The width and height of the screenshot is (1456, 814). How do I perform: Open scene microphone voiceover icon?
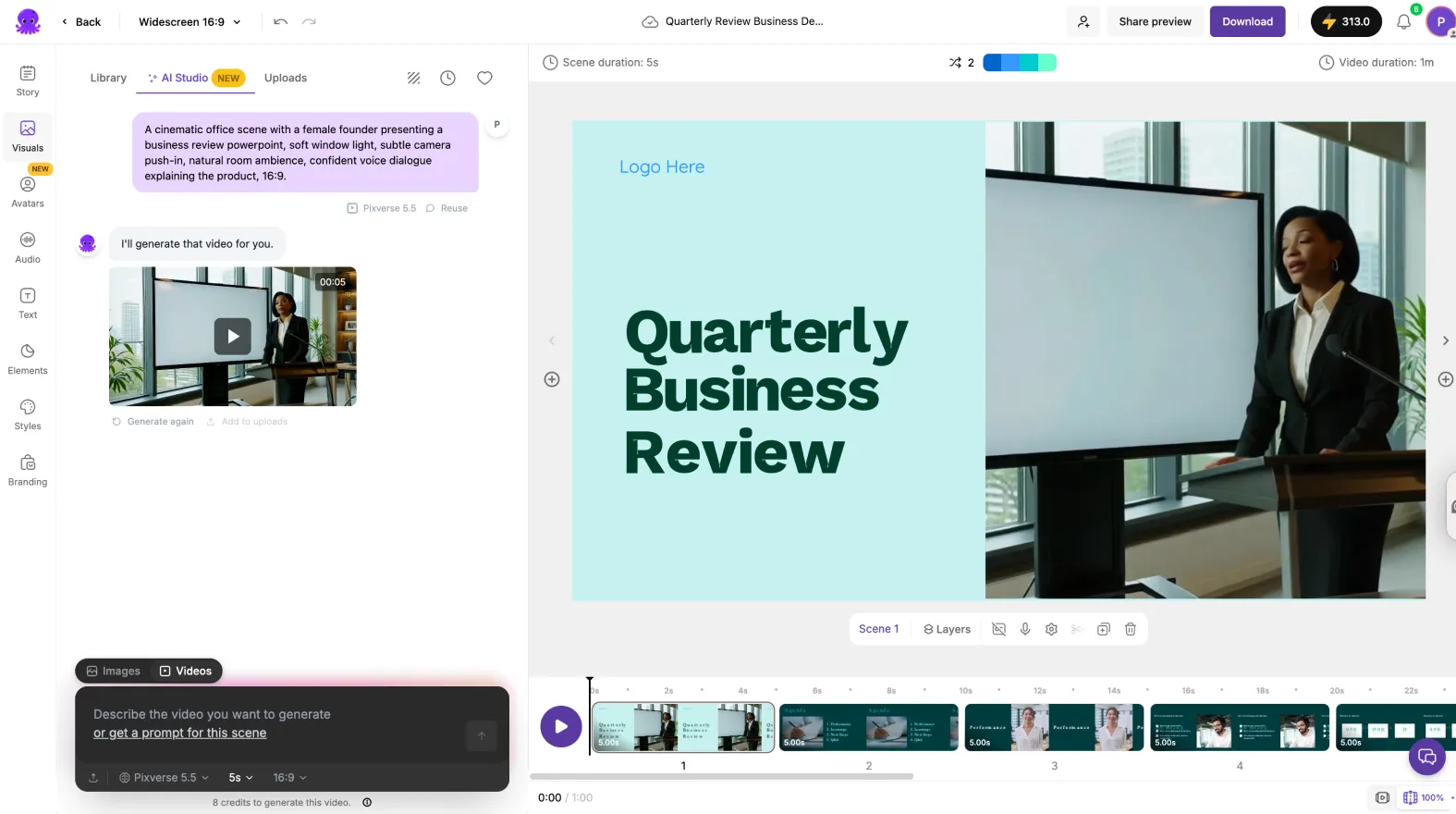pos(1025,629)
